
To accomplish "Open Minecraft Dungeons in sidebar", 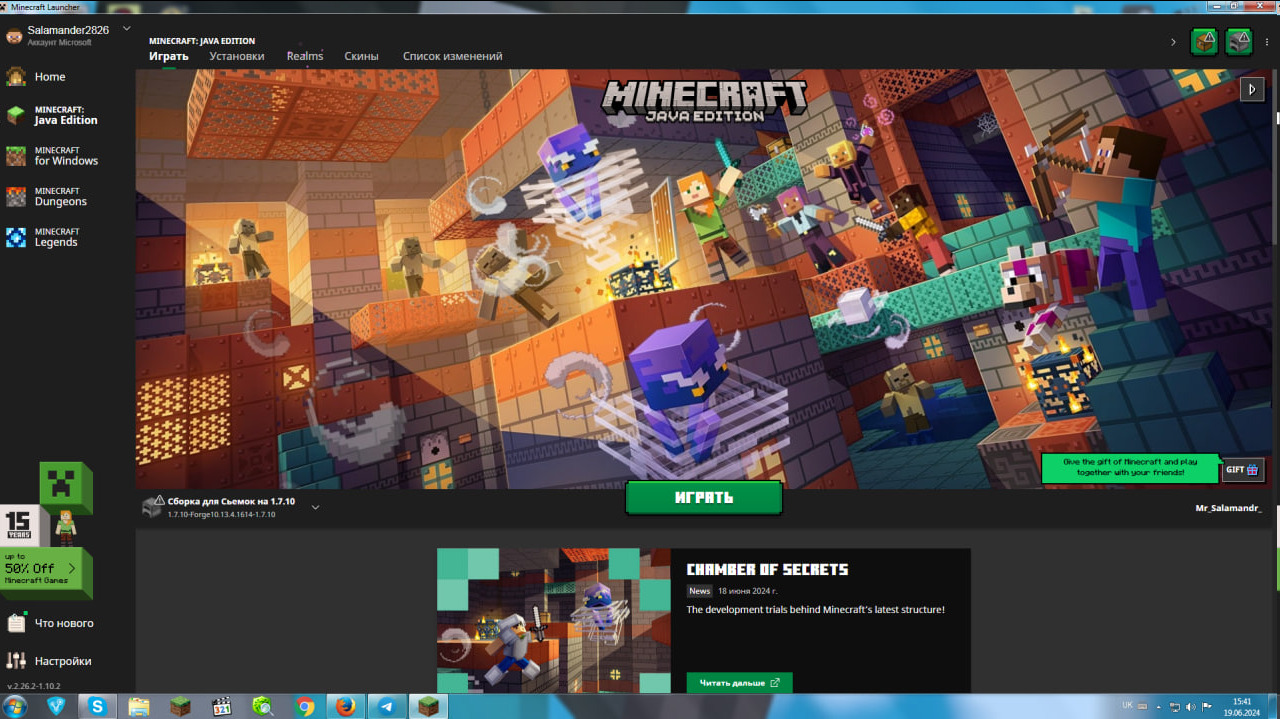I will [x=60, y=197].
